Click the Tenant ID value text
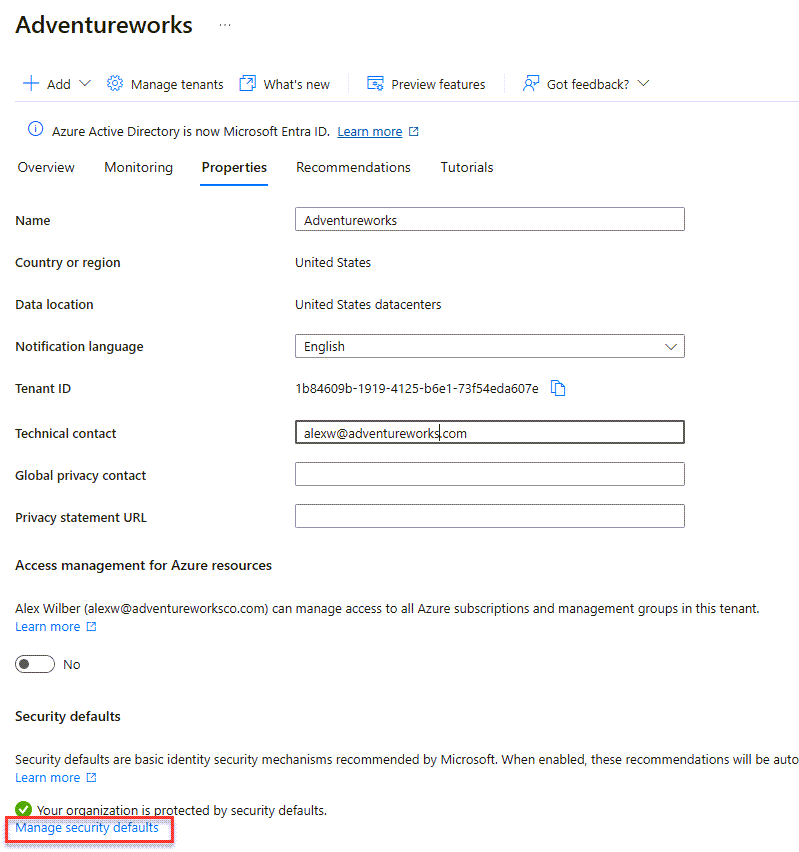 (417, 389)
